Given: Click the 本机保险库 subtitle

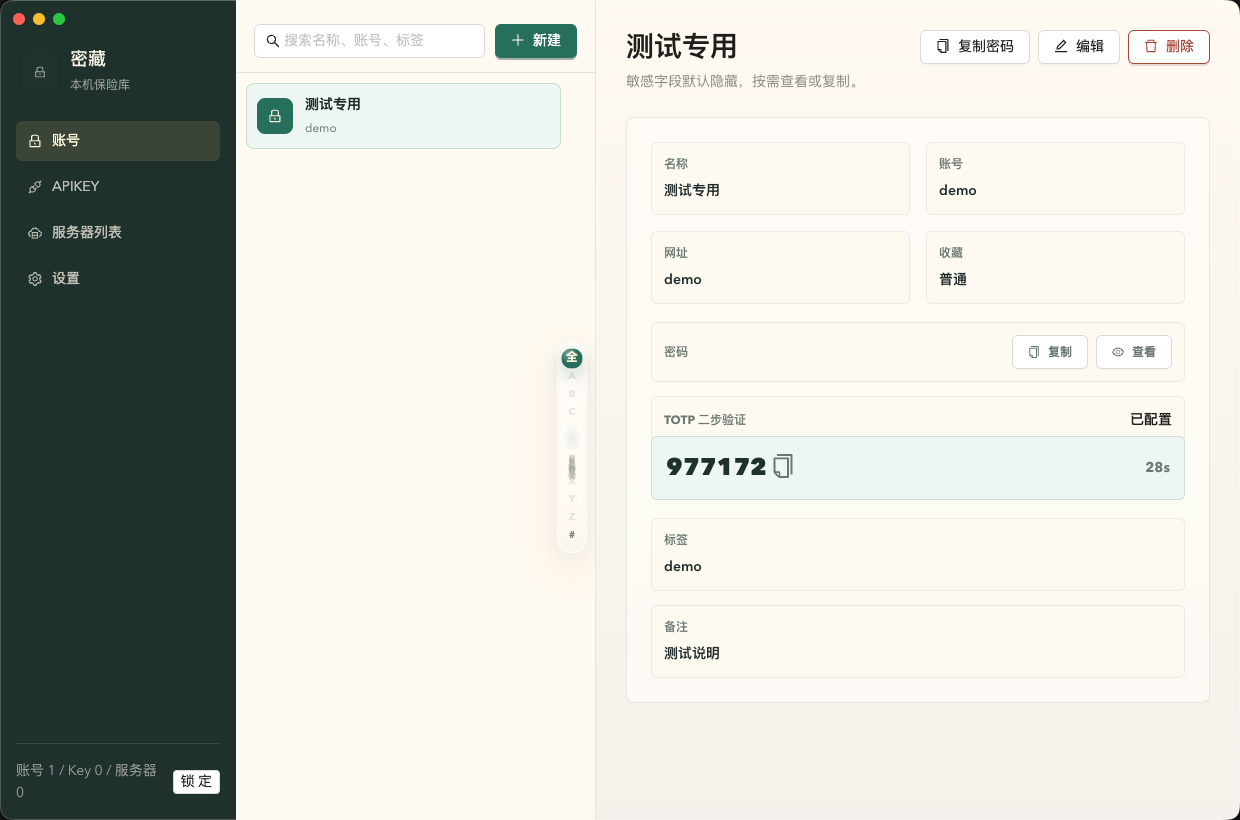Looking at the screenshot, I should pyautogui.click(x=100, y=85).
